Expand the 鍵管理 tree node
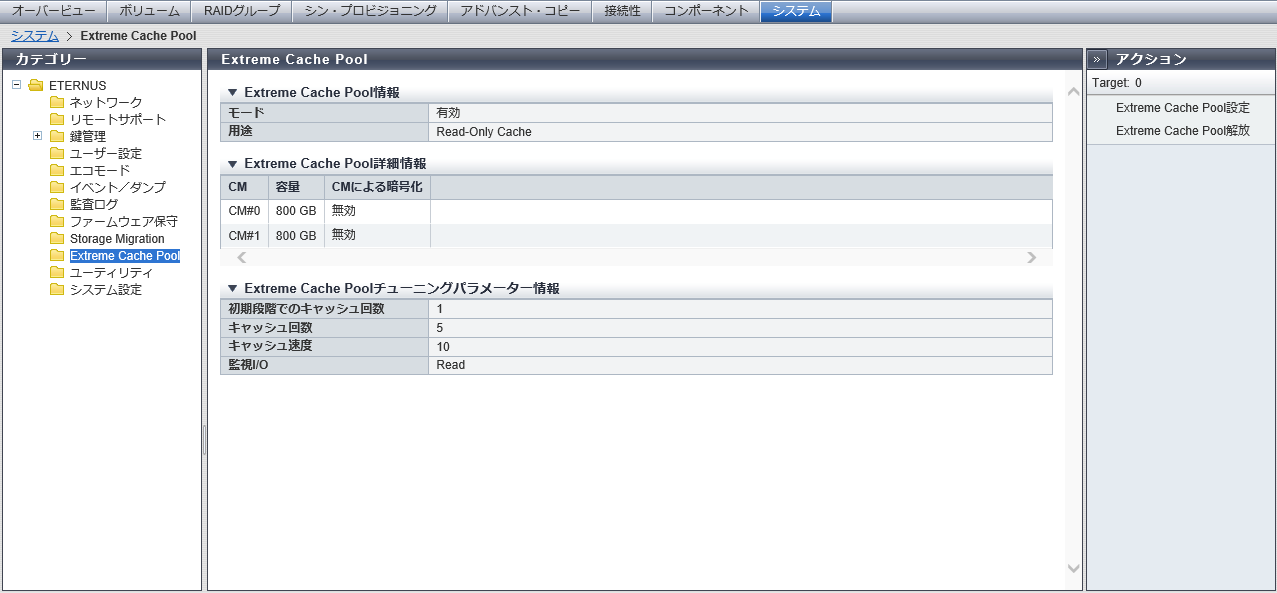 38,136
